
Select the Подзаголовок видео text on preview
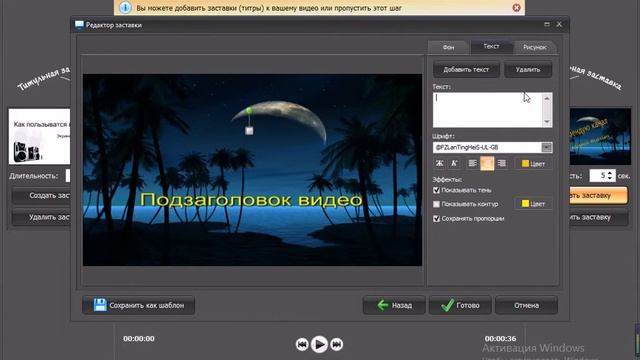251,200
